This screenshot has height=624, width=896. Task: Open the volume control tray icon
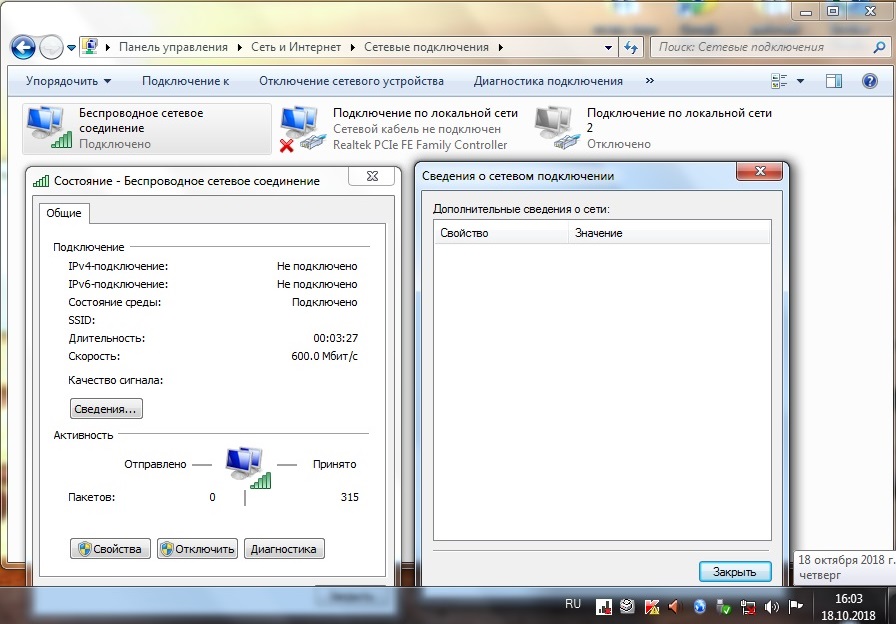point(771,607)
